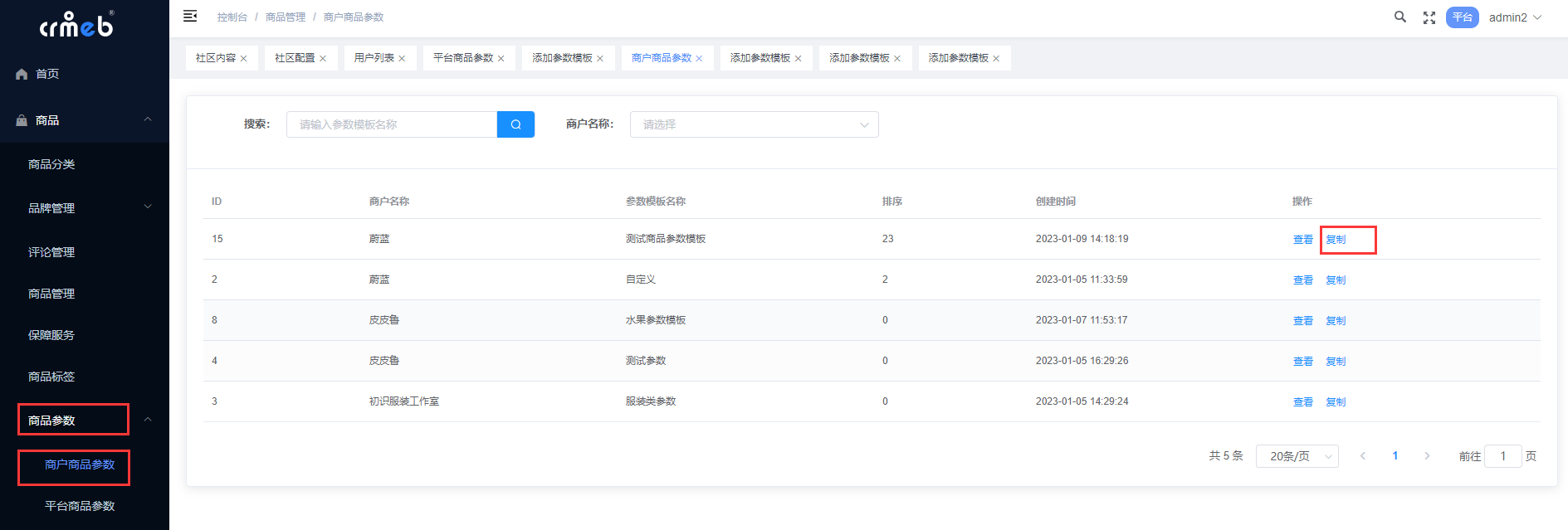Collapse the sidebar with the hamburger icon
The height and width of the screenshot is (530, 1568).
(x=190, y=16)
